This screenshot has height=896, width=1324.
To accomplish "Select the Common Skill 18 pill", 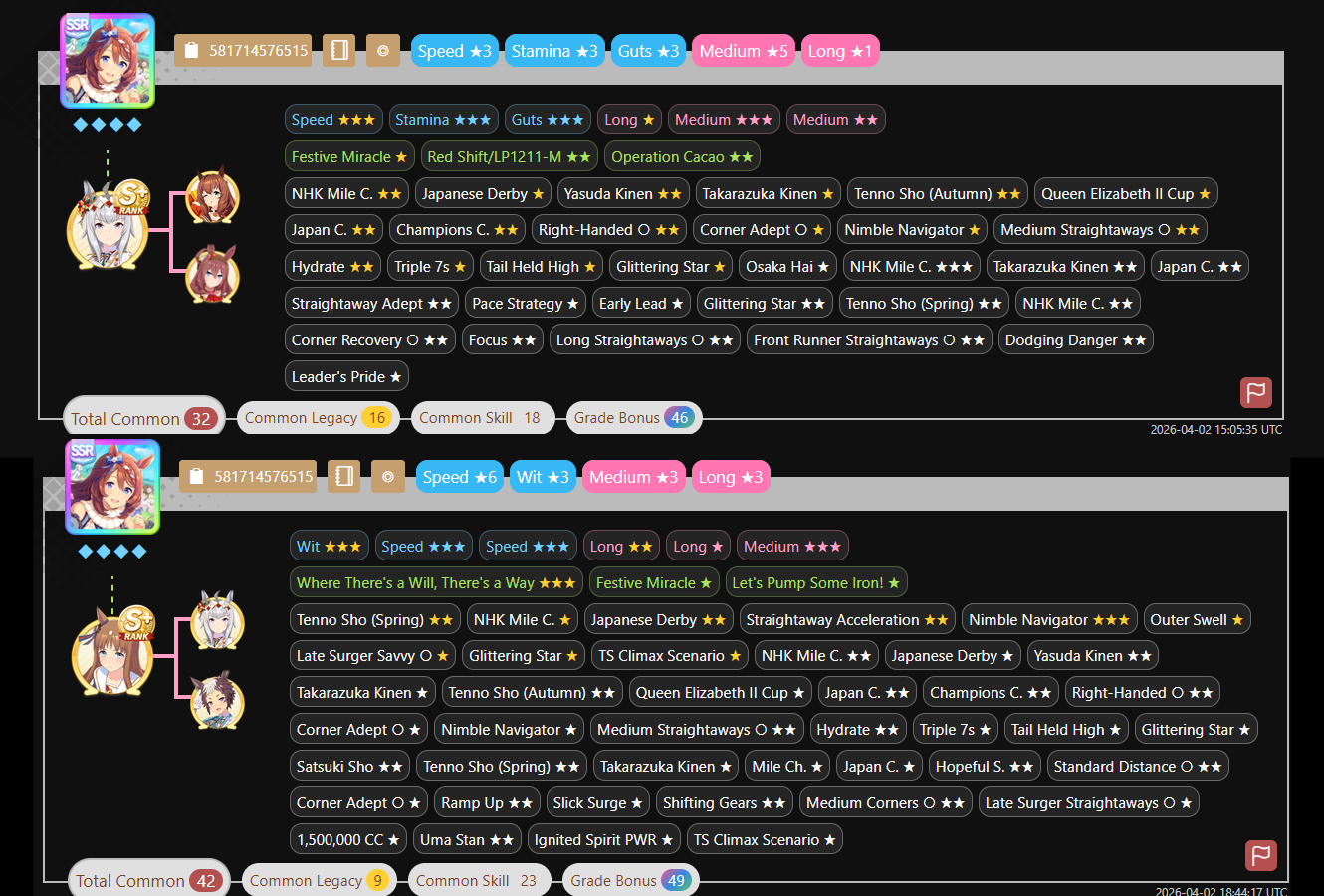I will click(x=482, y=418).
